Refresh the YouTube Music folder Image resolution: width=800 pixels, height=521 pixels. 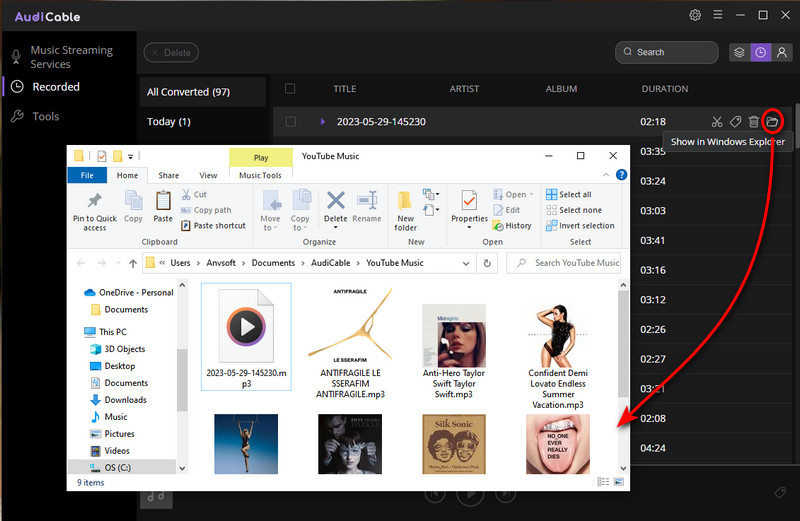487,263
